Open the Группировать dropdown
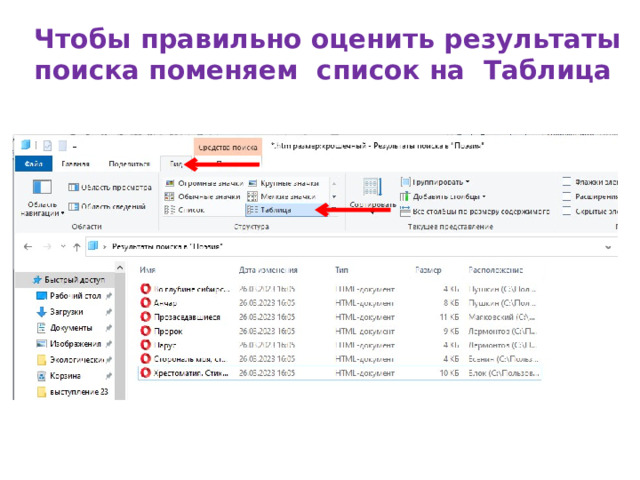Viewport: 640px width, 480px height. pyautogui.click(x=435, y=182)
